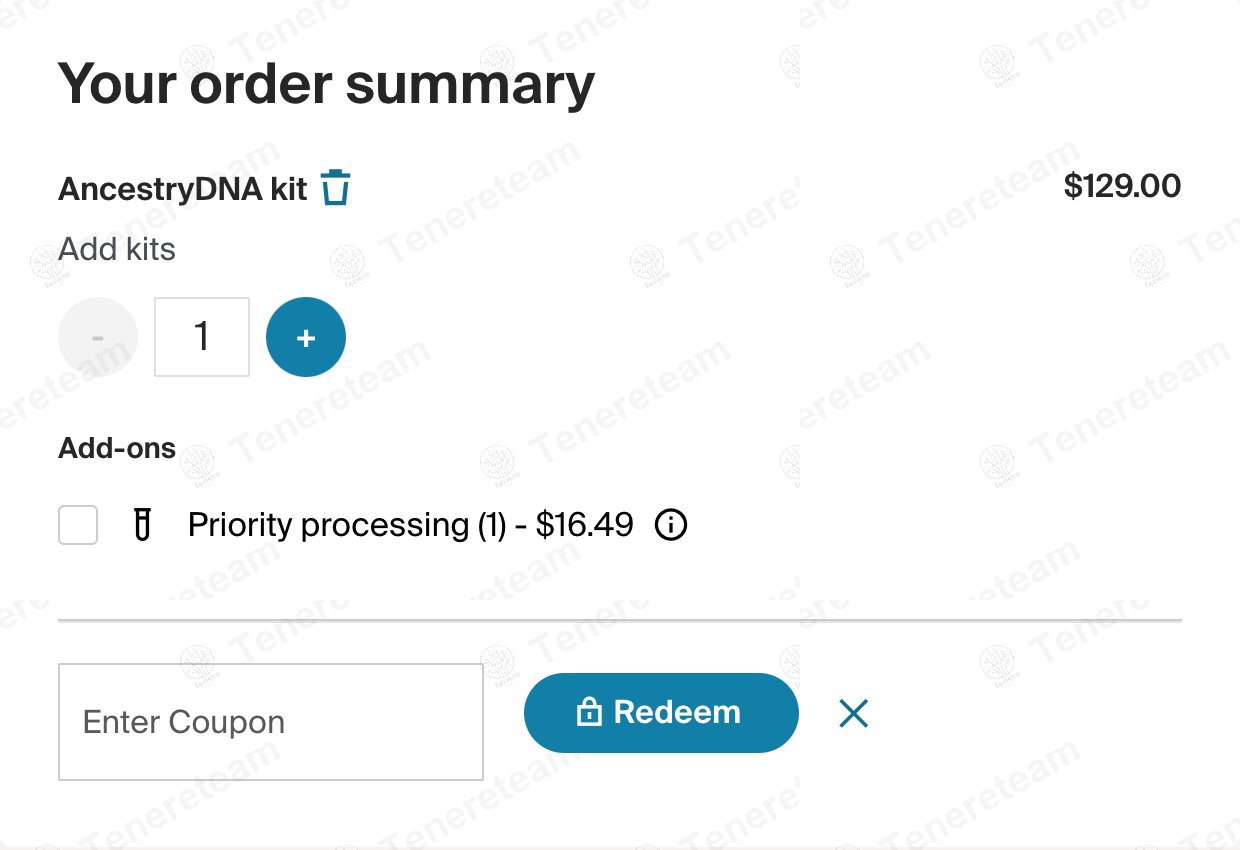Image resolution: width=1240 pixels, height=850 pixels.
Task: Click the Your order summary heading
Action: [326, 84]
